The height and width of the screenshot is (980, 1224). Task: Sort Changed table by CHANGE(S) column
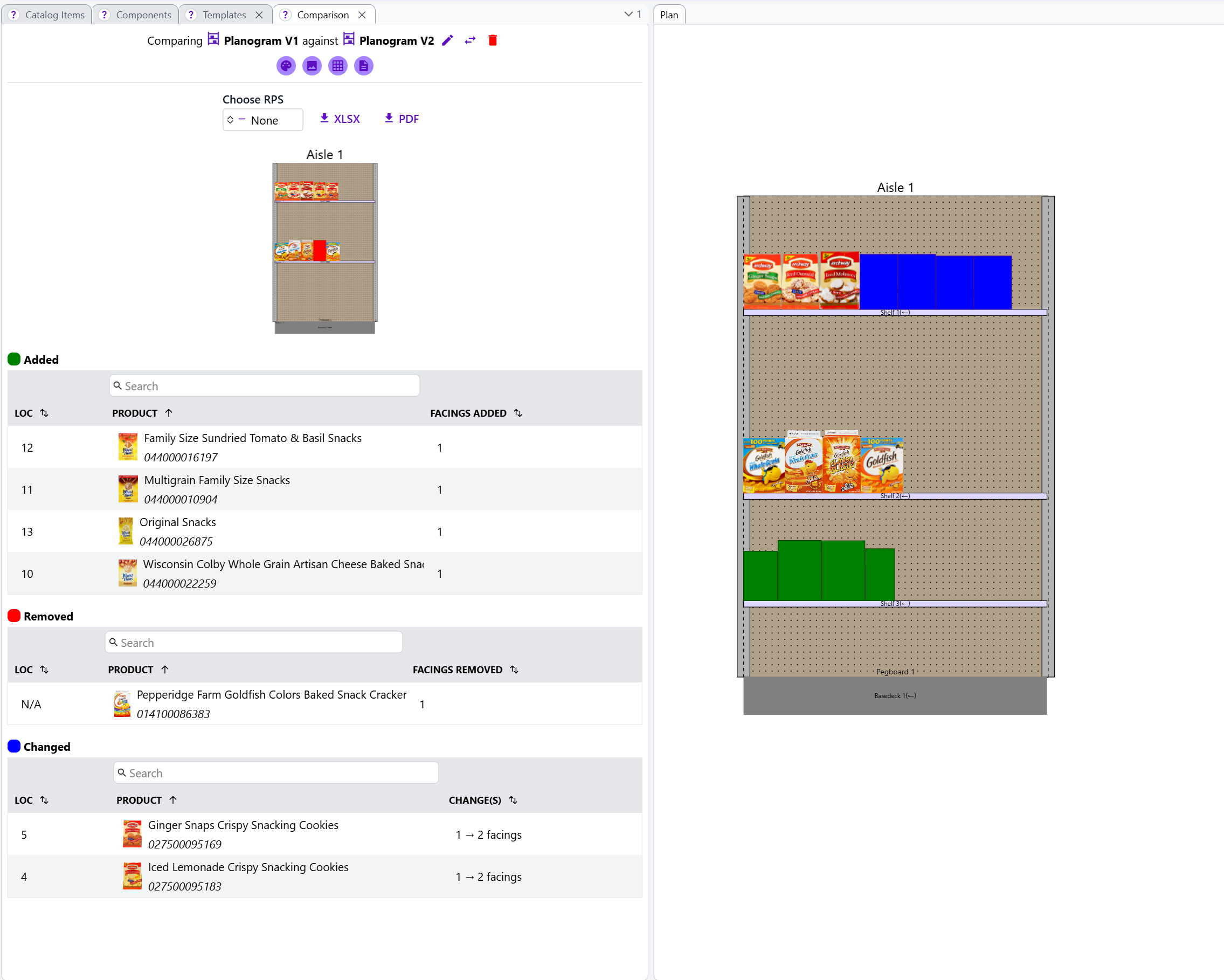click(x=513, y=799)
